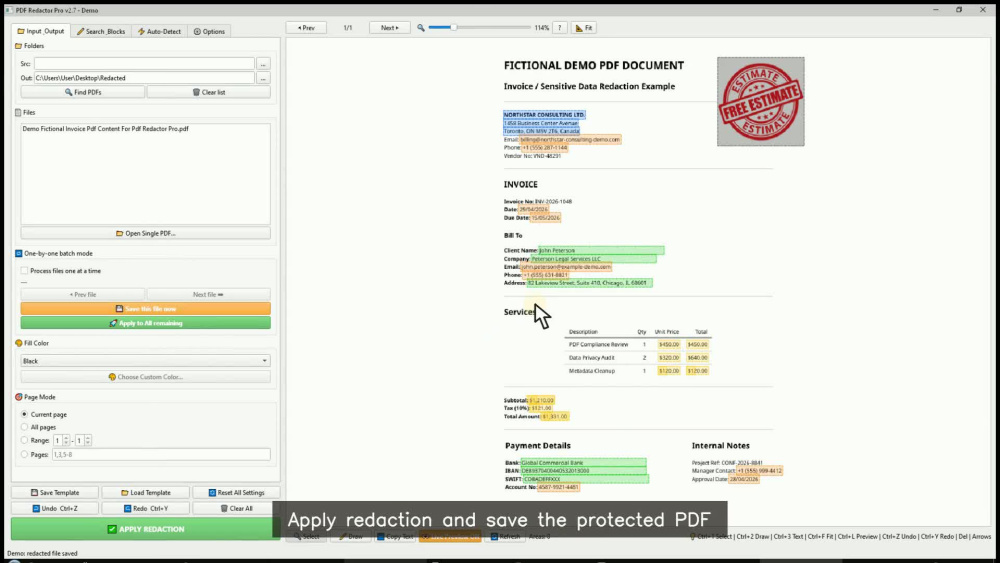Enable Process files one at a time
The height and width of the screenshot is (563, 1000).
coord(24,270)
